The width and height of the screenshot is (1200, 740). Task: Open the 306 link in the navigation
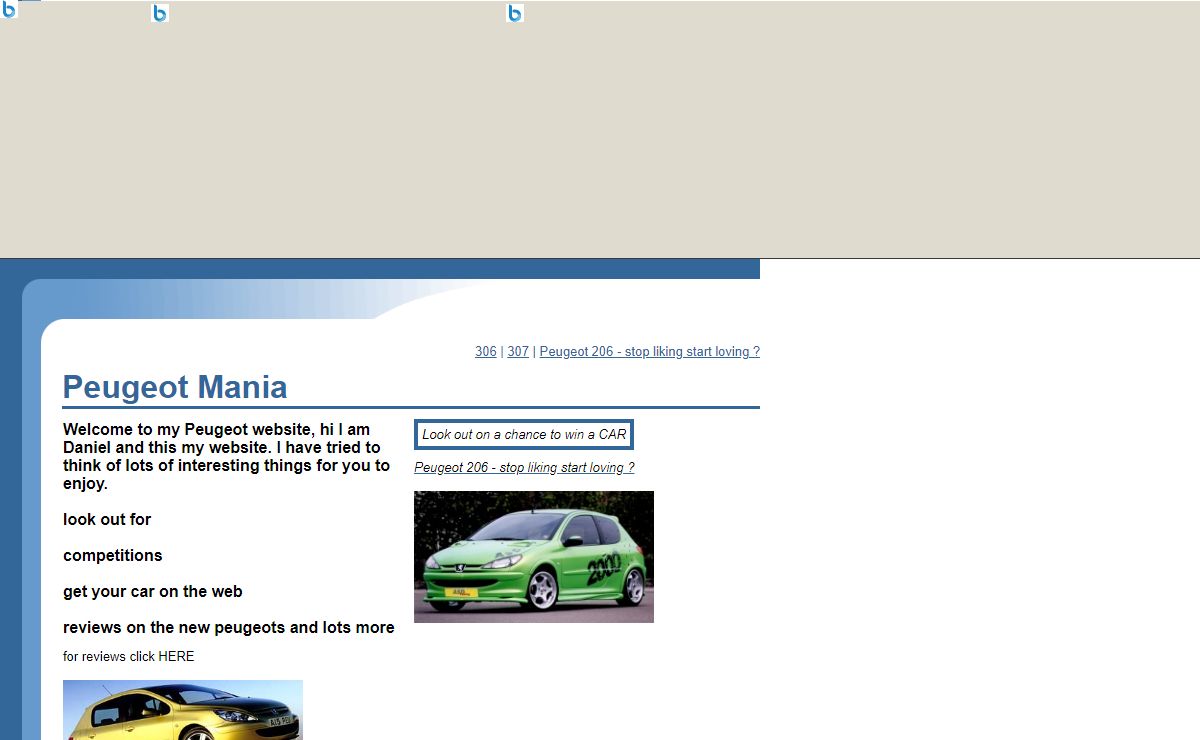486,352
